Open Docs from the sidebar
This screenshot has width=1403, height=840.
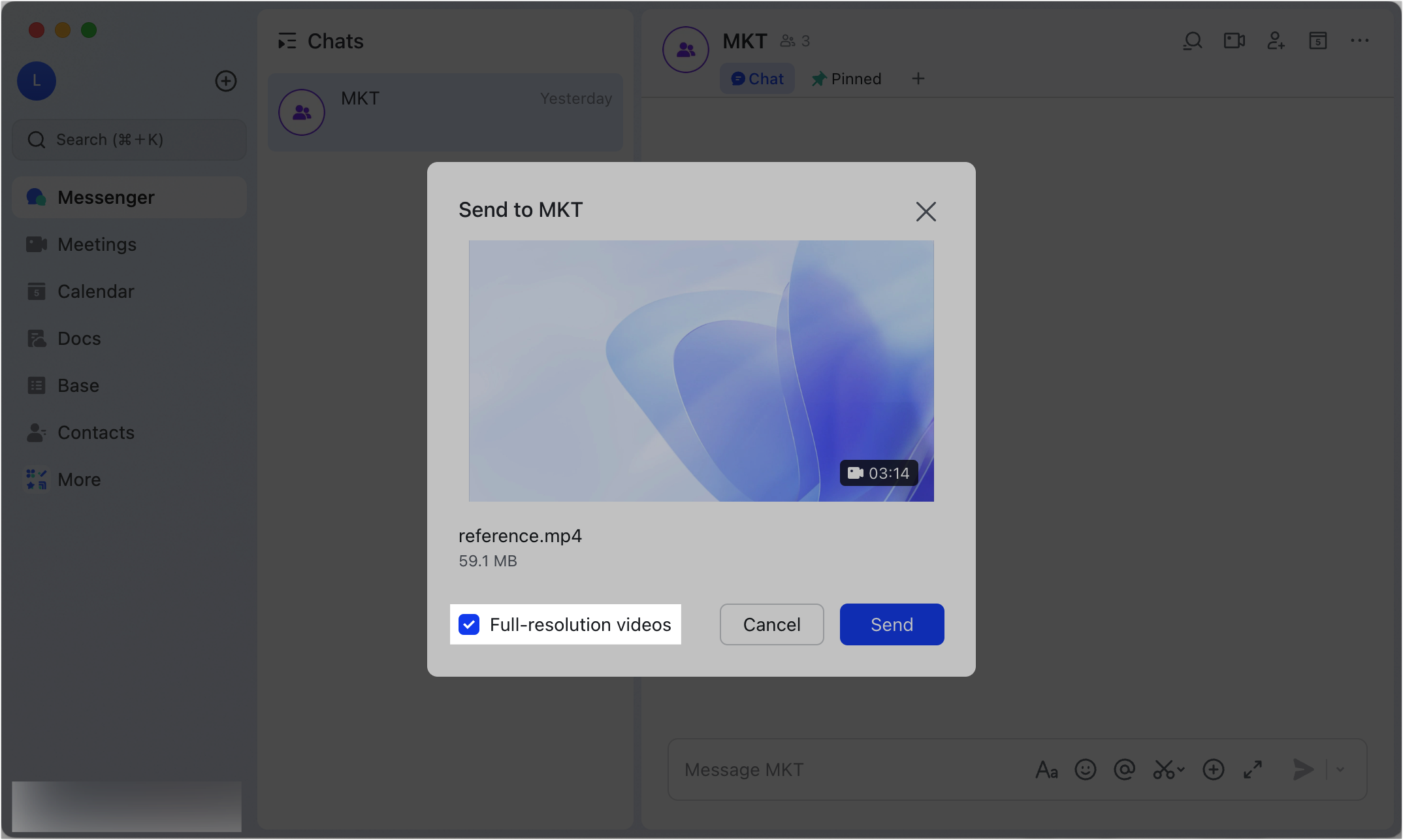click(x=129, y=338)
